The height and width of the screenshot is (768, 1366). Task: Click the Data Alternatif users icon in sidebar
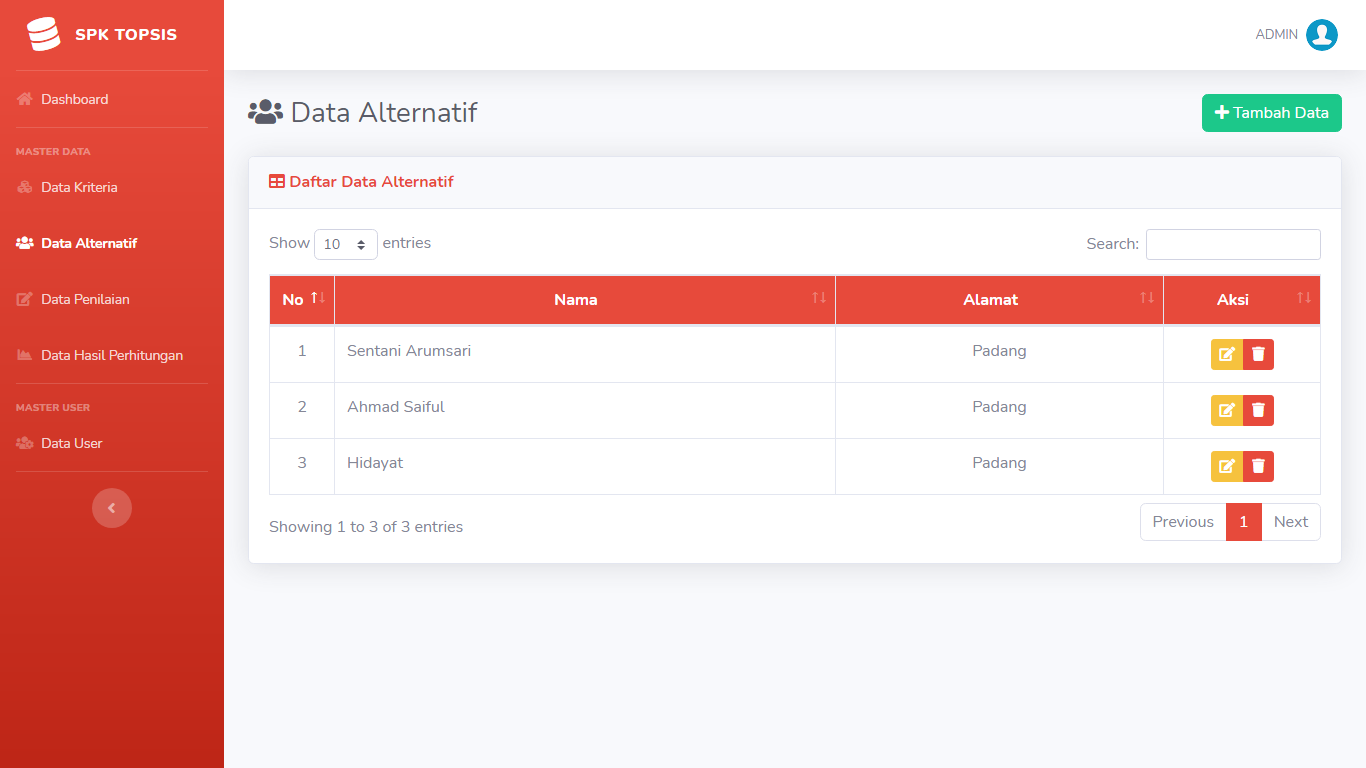pos(25,243)
